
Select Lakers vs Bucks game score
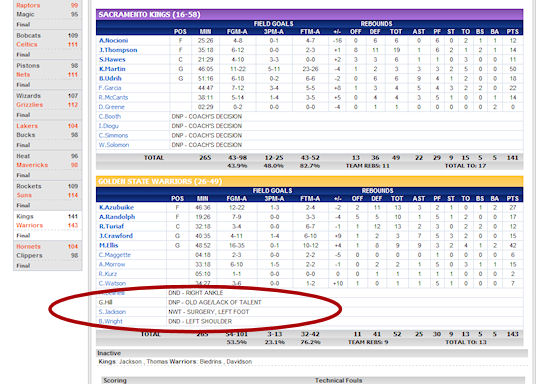coord(48,135)
